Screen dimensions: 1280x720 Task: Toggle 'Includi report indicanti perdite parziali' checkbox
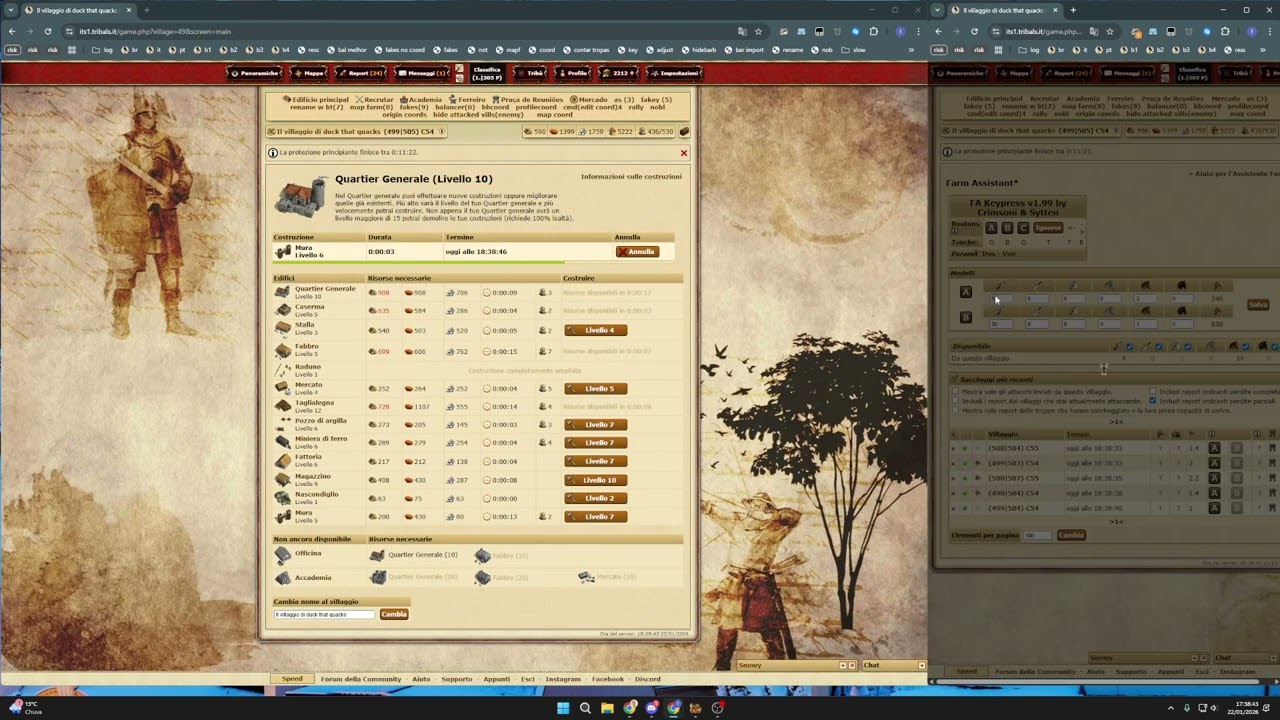point(1153,401)
